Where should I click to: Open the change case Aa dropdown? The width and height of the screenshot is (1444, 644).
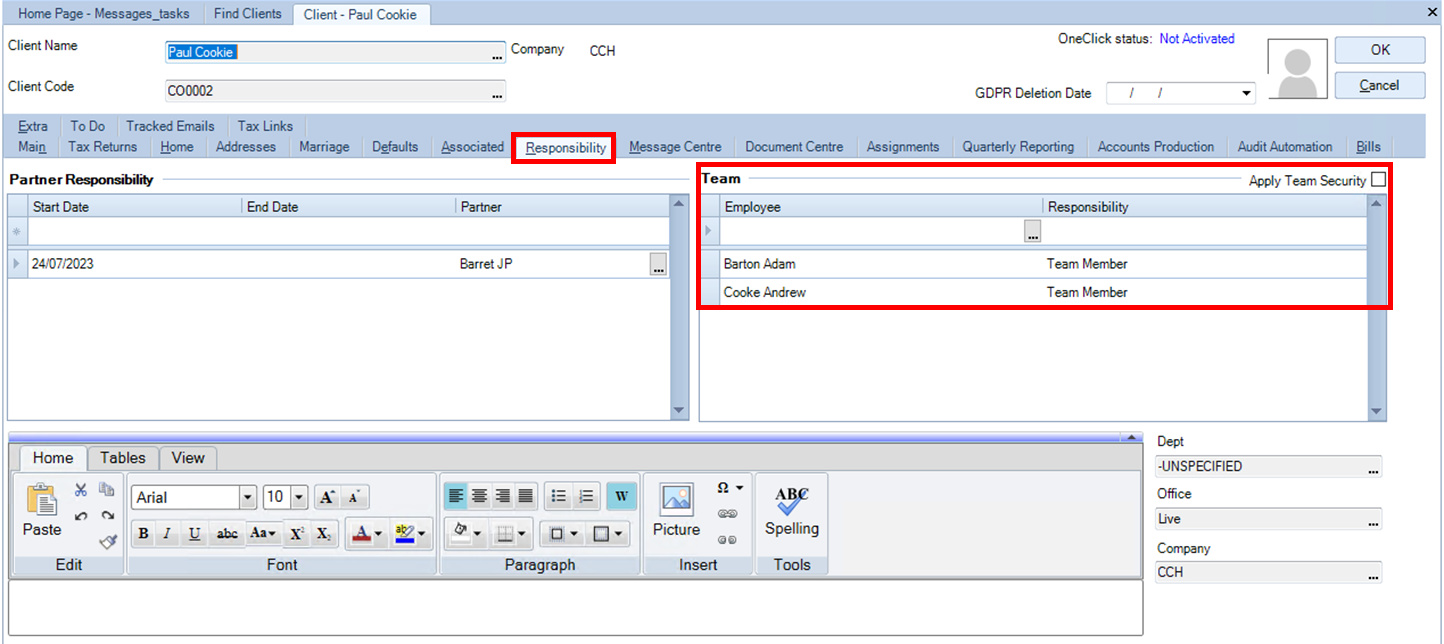tap(263, 534)
